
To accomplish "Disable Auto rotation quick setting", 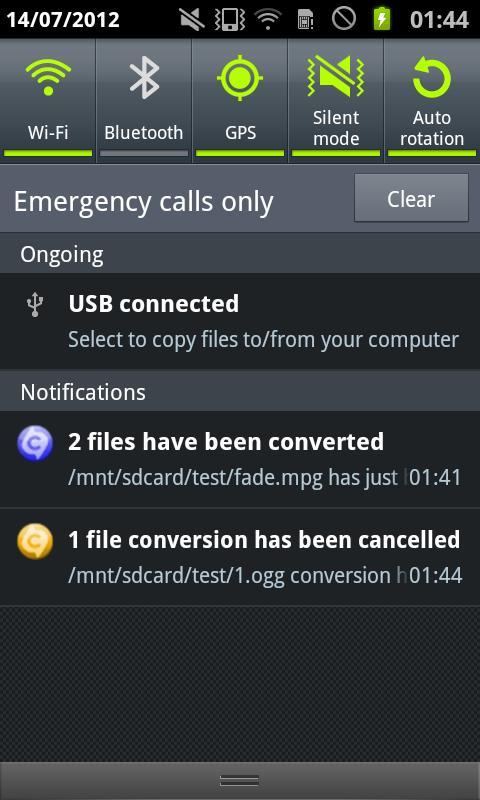I will click(x=432, y=101).
